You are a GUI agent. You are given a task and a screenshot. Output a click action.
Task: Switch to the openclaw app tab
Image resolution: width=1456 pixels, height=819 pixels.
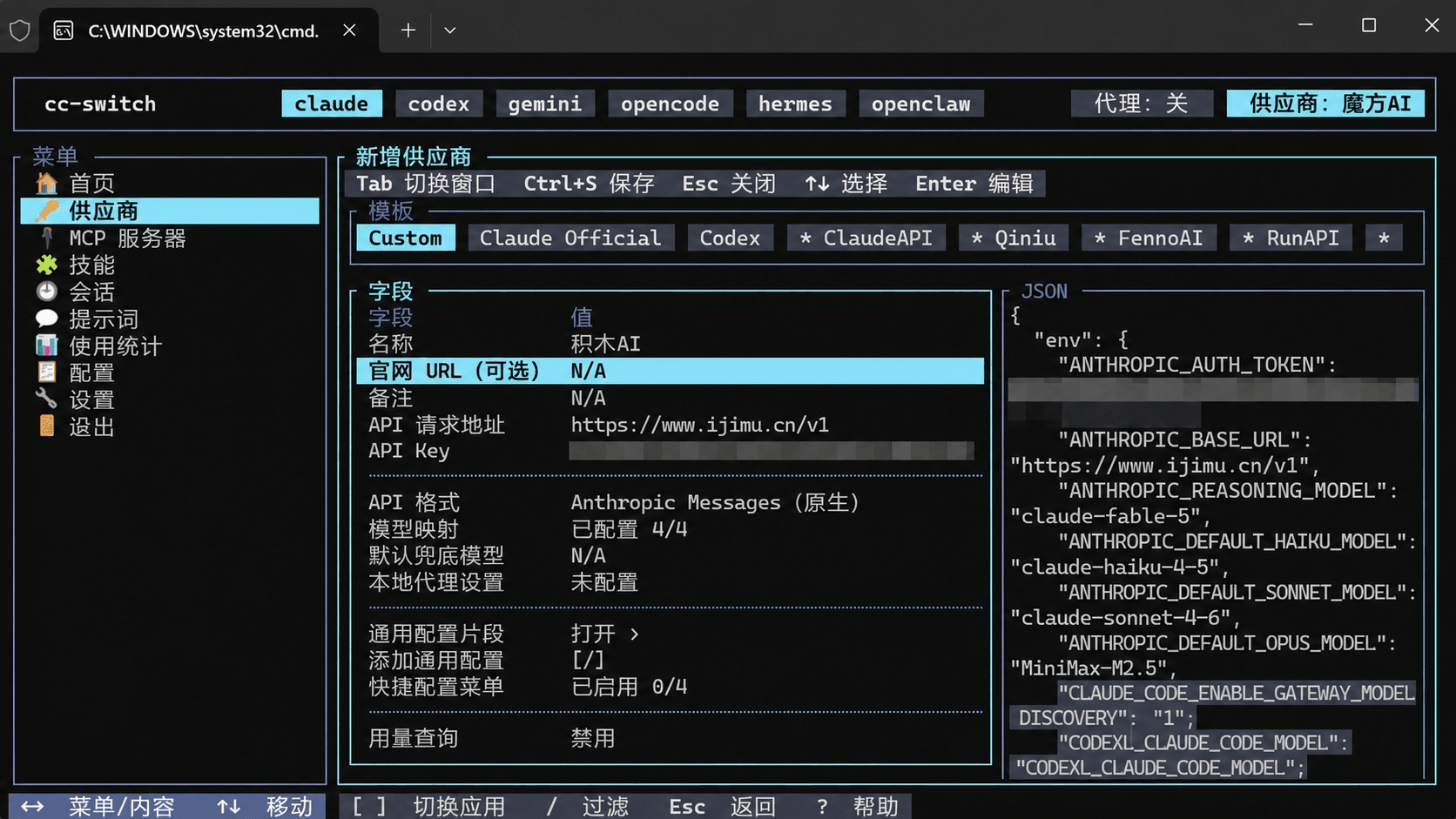920,104
